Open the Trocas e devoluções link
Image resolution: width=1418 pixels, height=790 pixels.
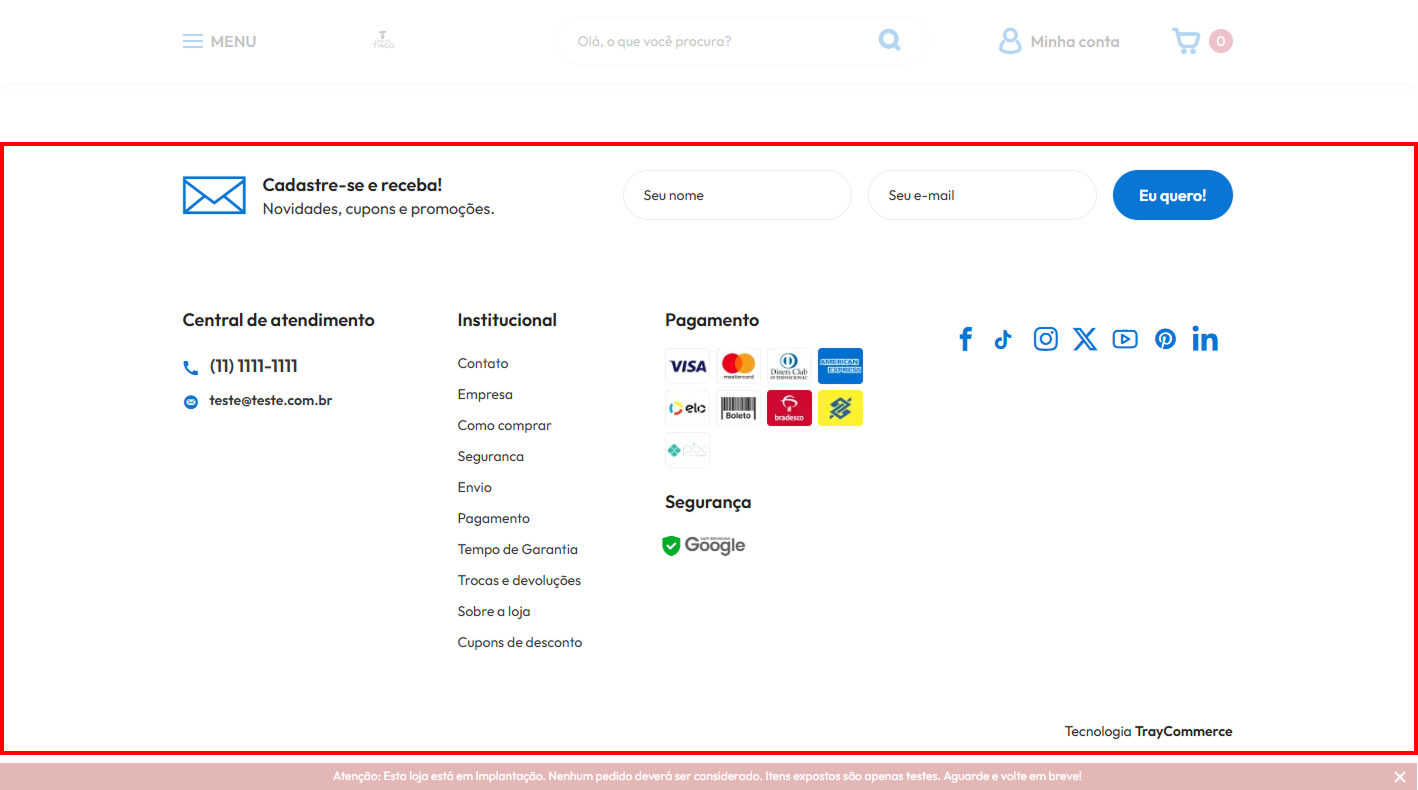pos(519,580)
